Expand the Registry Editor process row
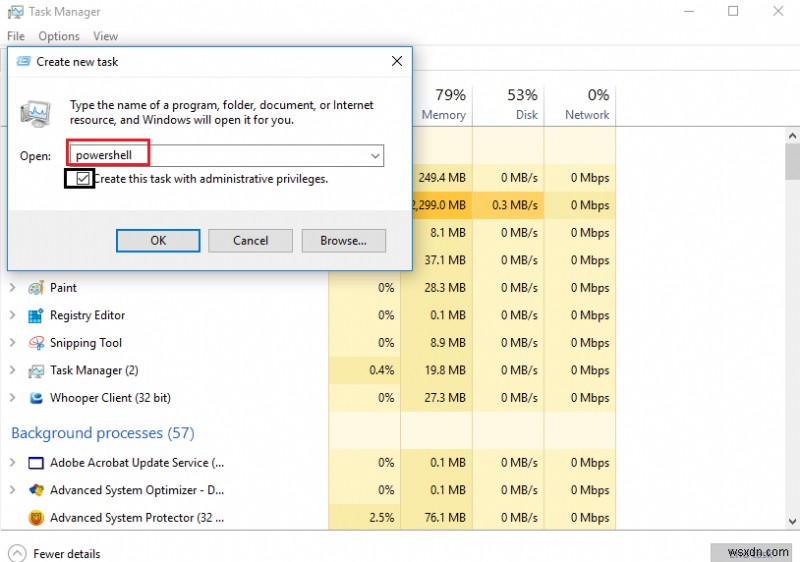 pos(13,315)
